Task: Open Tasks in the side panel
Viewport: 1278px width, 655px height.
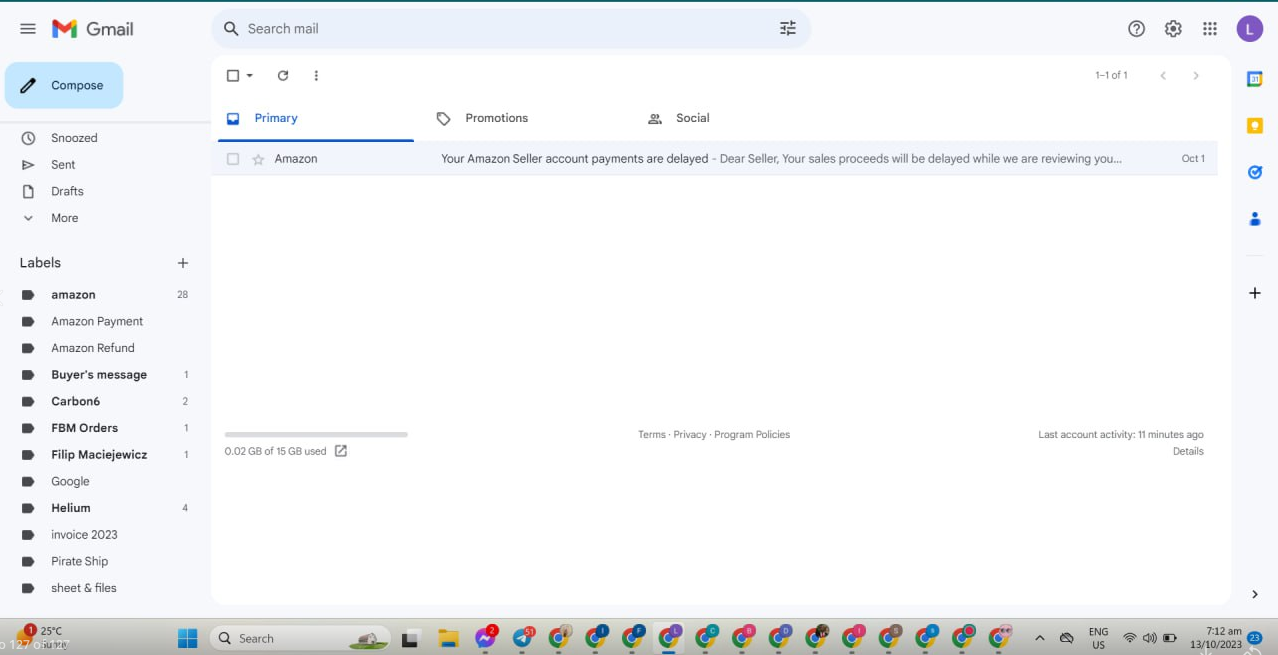Action: pos(1254,172)
